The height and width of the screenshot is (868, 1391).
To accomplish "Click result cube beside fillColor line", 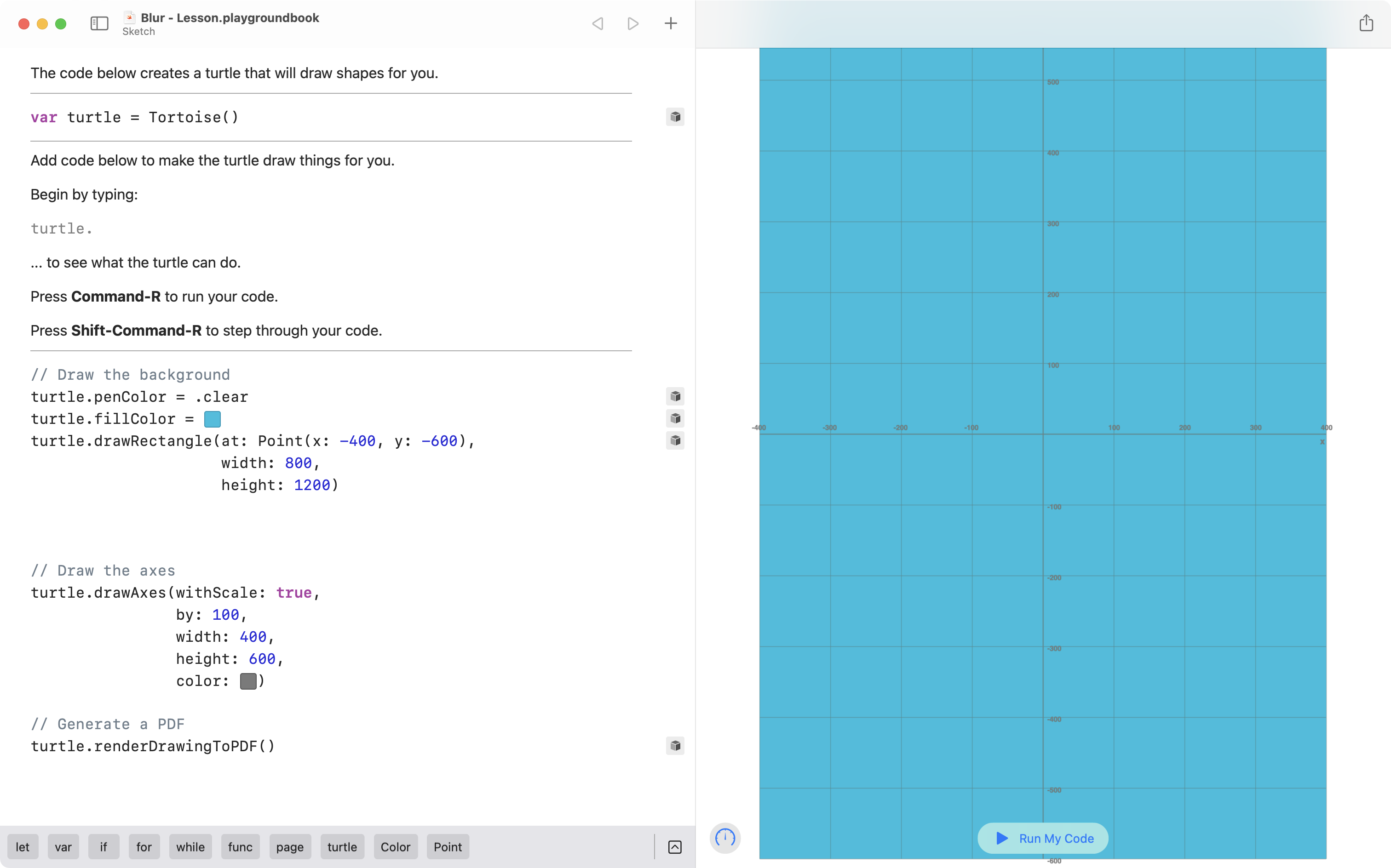I will (x=675, y=418).
